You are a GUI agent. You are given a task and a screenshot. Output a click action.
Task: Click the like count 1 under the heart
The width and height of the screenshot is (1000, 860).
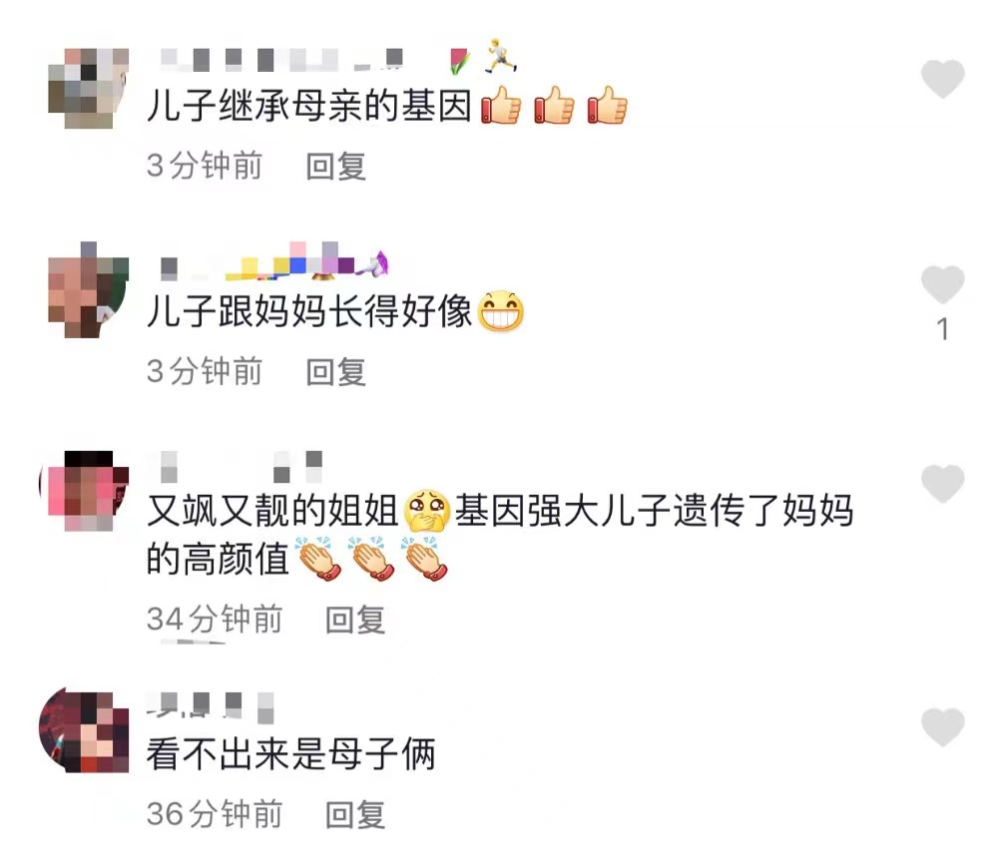pos(943,329)
